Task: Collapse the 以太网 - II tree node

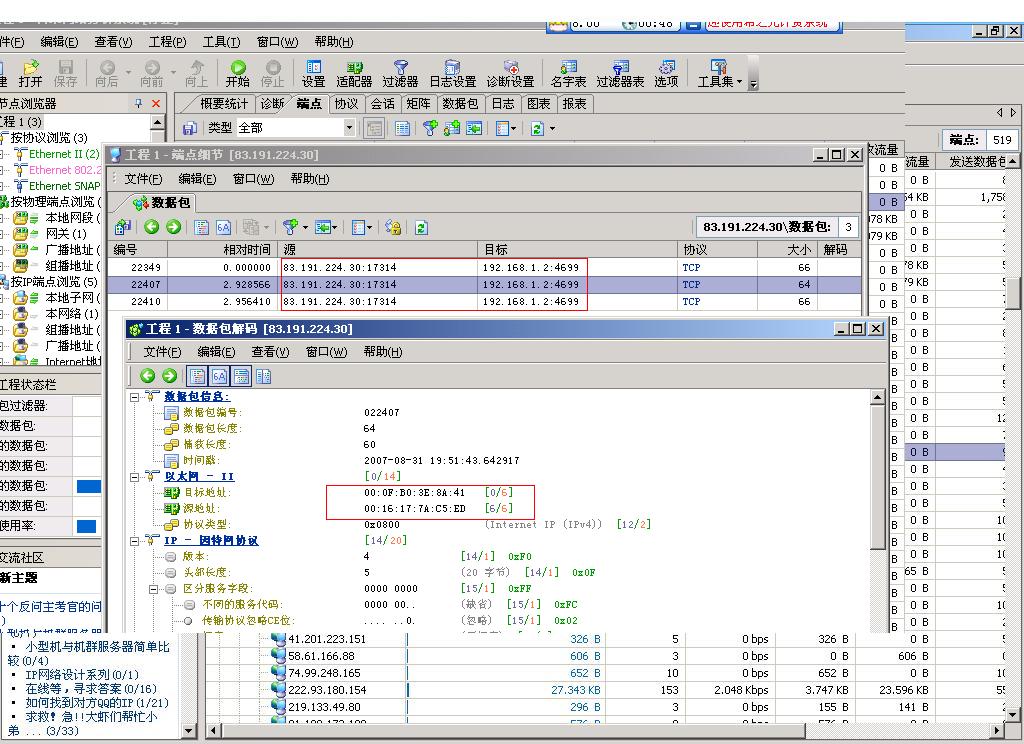Action: [136, 477]
